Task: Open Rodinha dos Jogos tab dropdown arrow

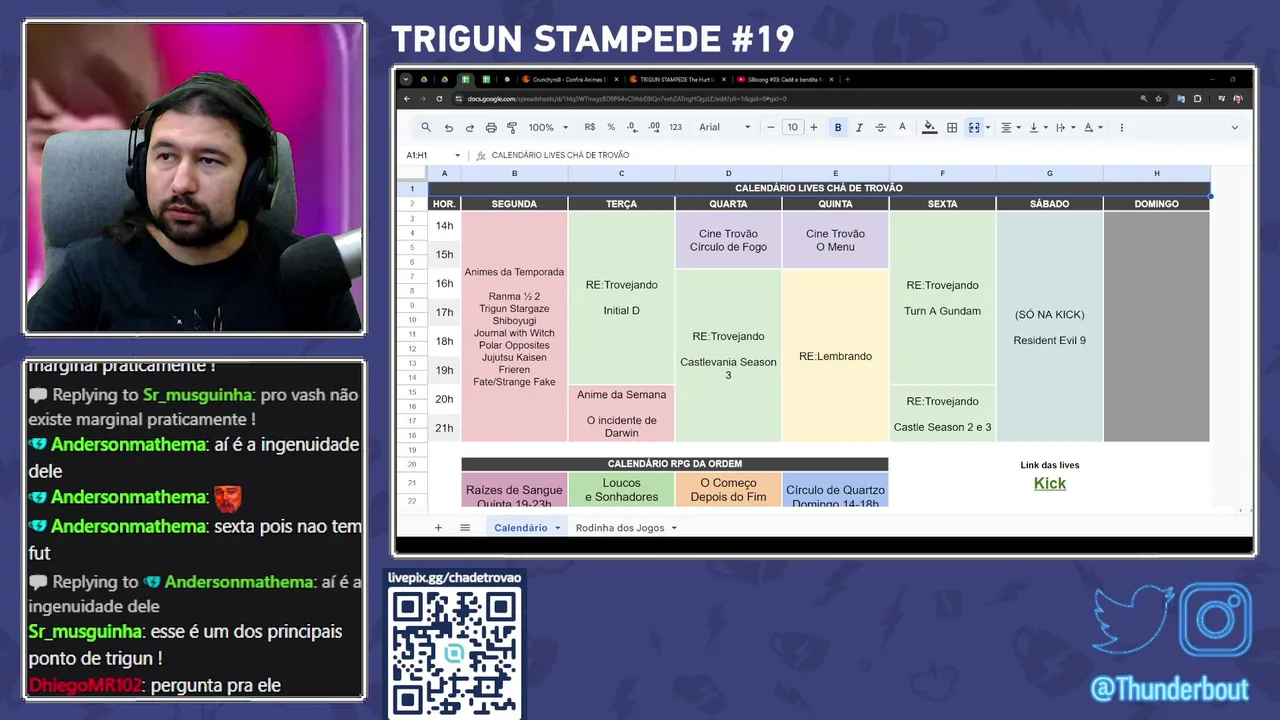Action: click(x=674, y=528)
